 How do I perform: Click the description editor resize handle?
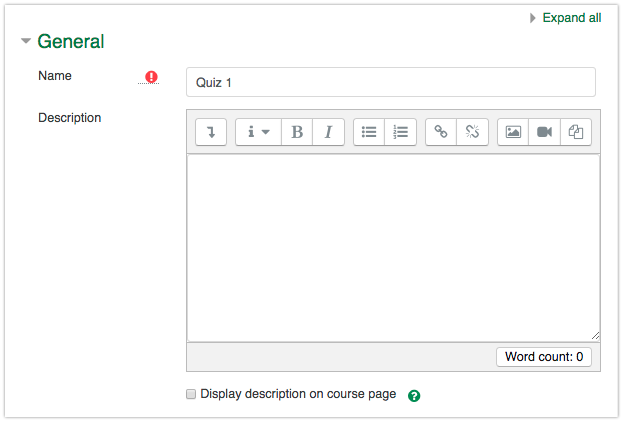click(x=595, y=335)
